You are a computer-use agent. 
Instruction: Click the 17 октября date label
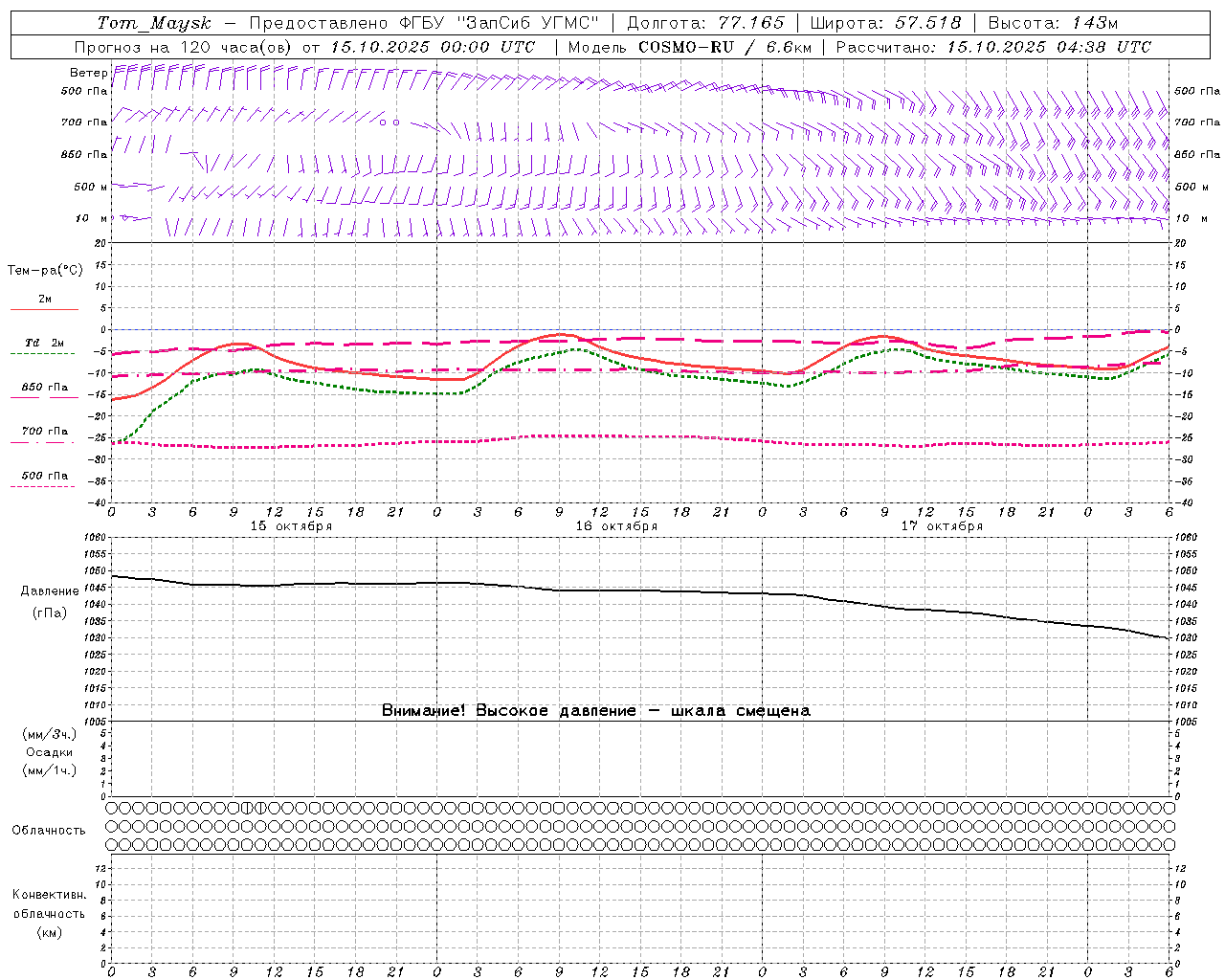pyautogui.click(x=942, y=526)
